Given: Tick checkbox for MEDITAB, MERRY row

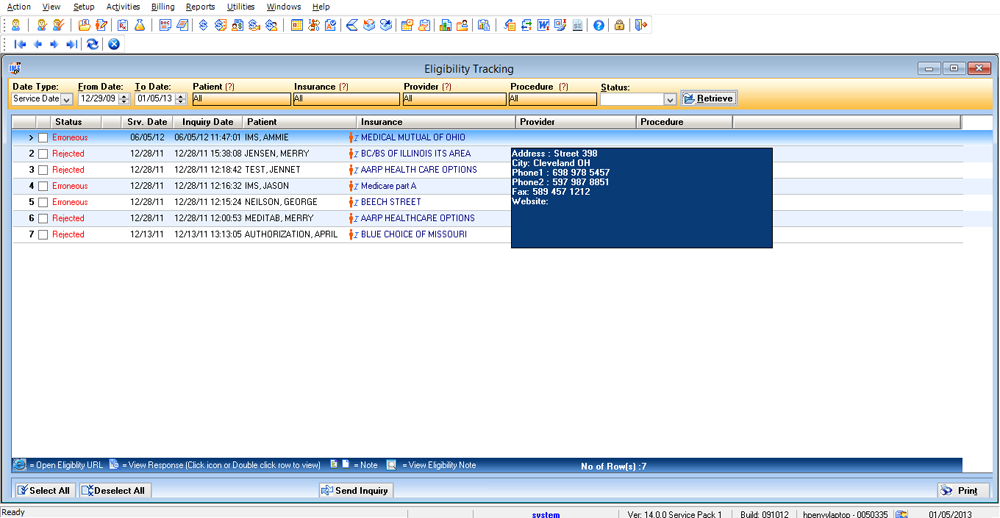Looking at the screenshot, I should click(43, 218).
